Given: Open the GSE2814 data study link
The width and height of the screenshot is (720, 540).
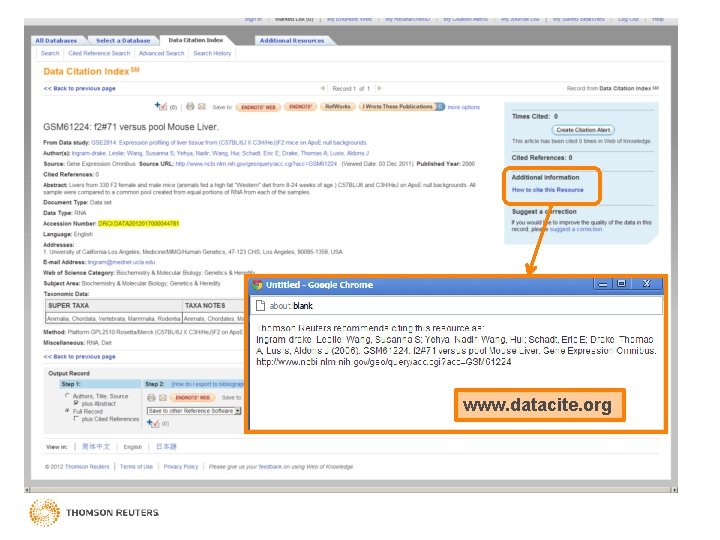Looking at the screenshot, I should (229, 142).
